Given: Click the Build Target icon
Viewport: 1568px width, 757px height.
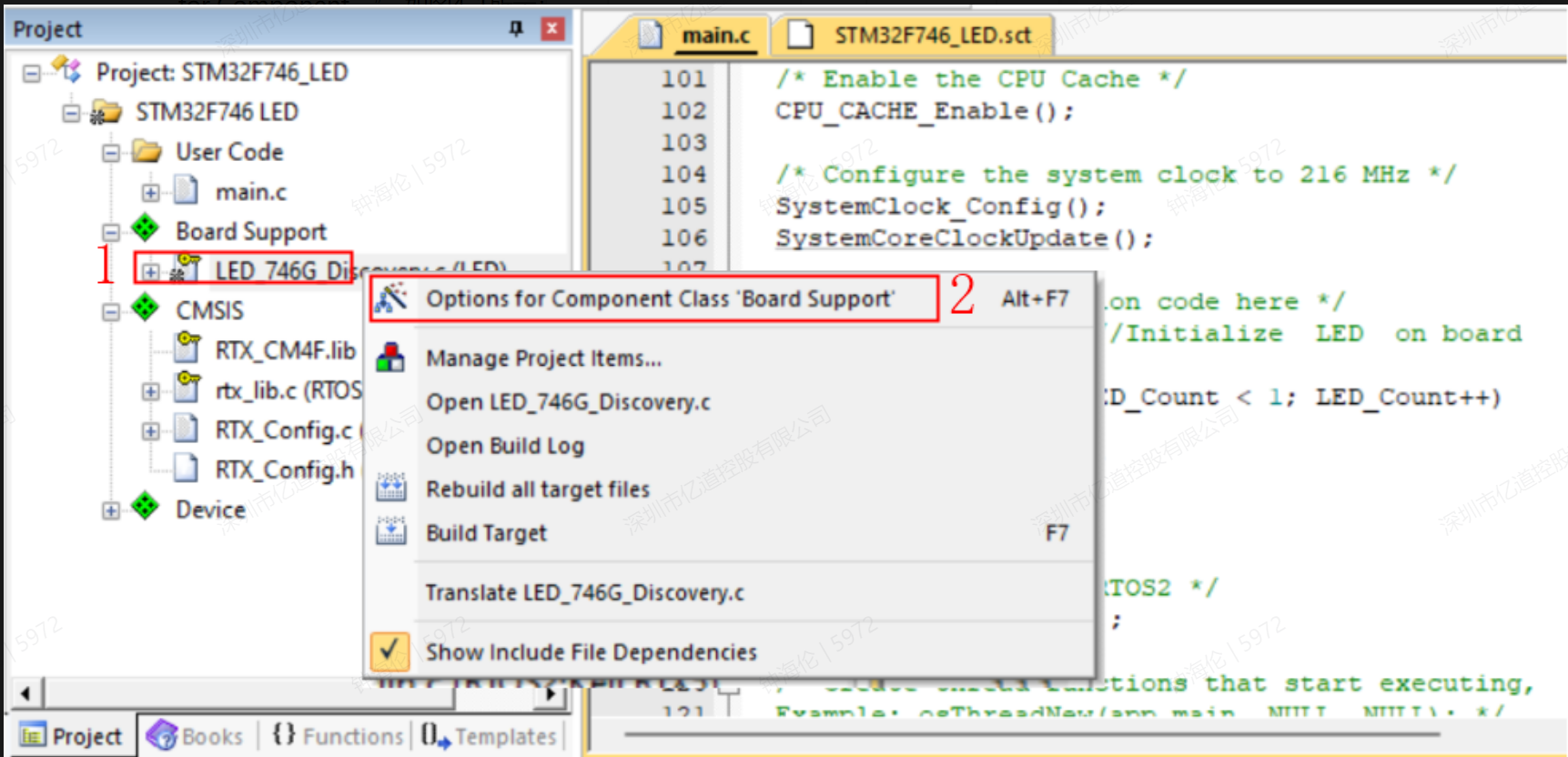Looking at the screenshot, I should pos(391,532).
